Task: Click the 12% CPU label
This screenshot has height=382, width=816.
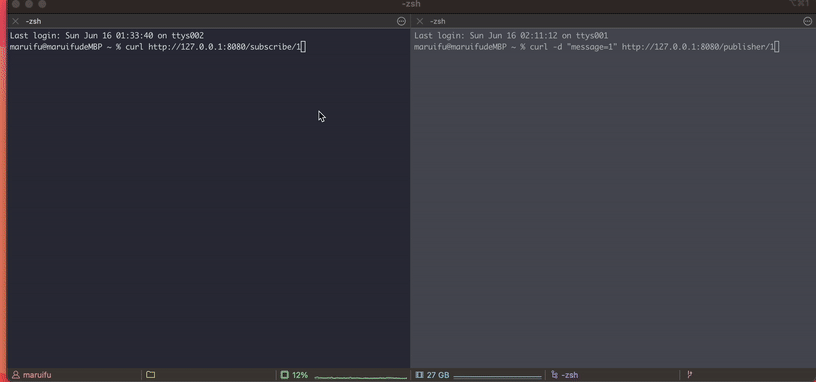Action: [x=300, y=375]
